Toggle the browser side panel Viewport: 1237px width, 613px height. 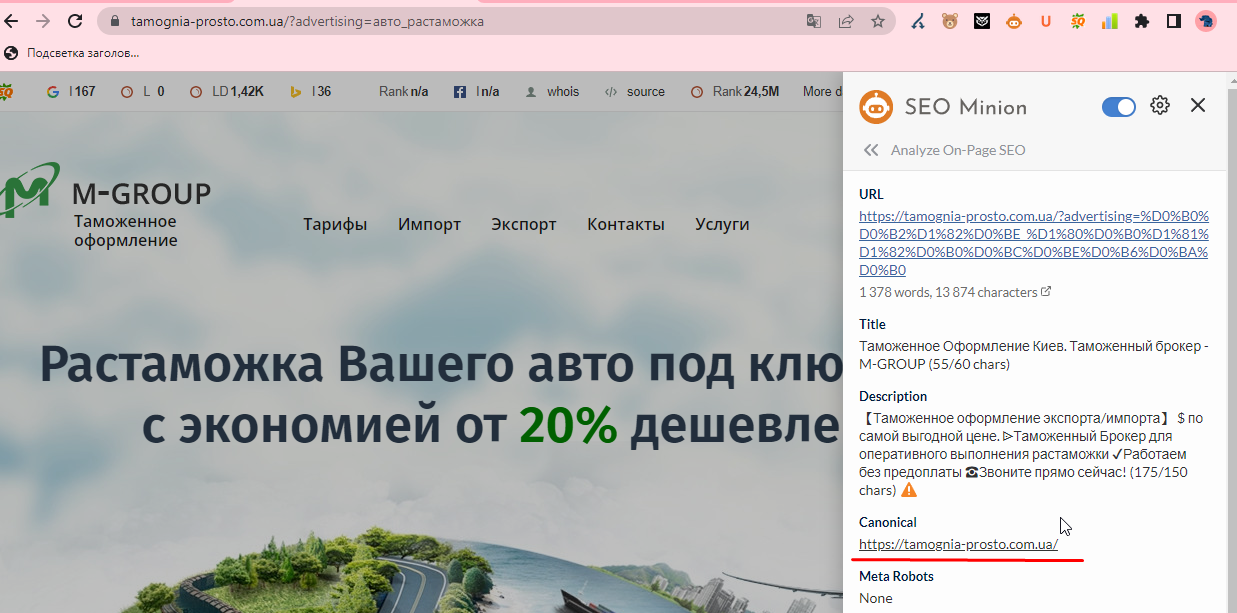(1174, 21)
